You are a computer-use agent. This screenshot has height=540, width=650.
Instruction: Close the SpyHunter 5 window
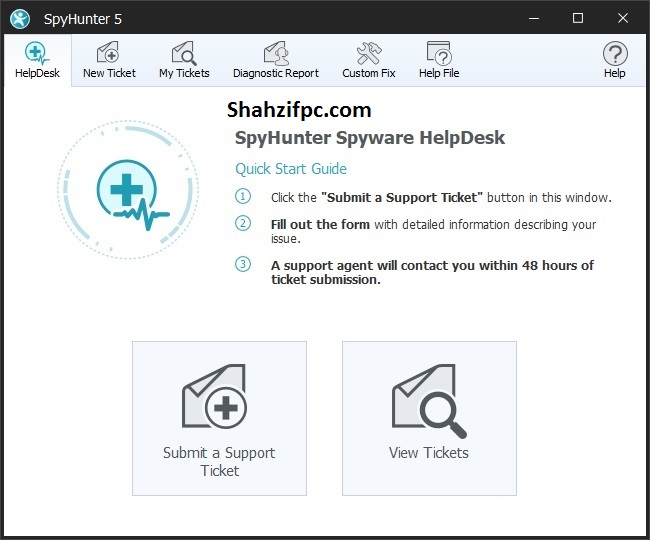point(623,18)
